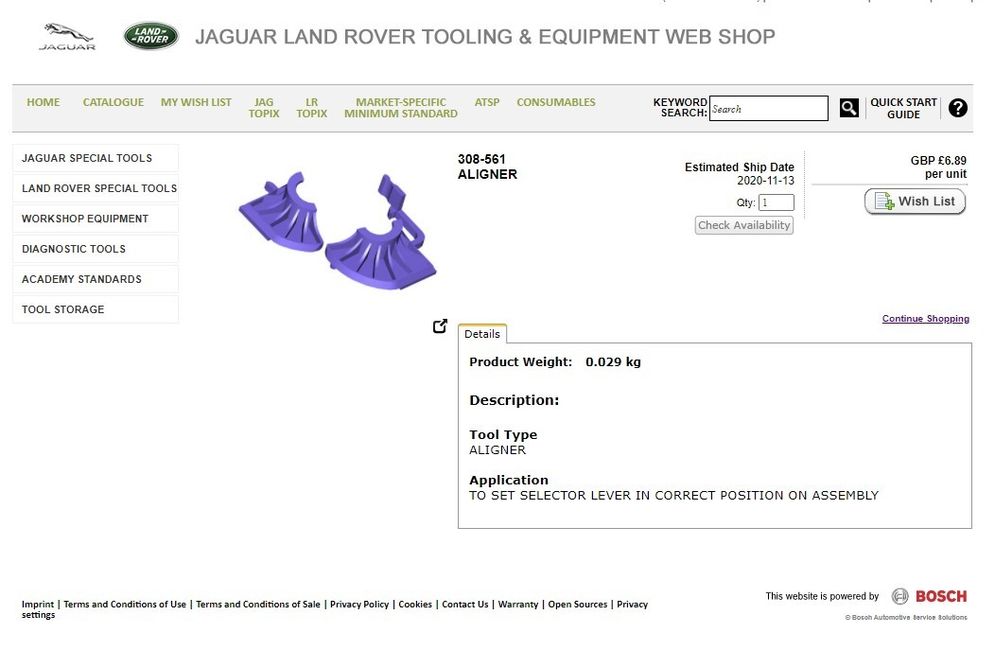This screenshot has height=650, width=995.
Task: Select Workshop Equipment category
Action: pyautogui.click(x=95, y=219)
